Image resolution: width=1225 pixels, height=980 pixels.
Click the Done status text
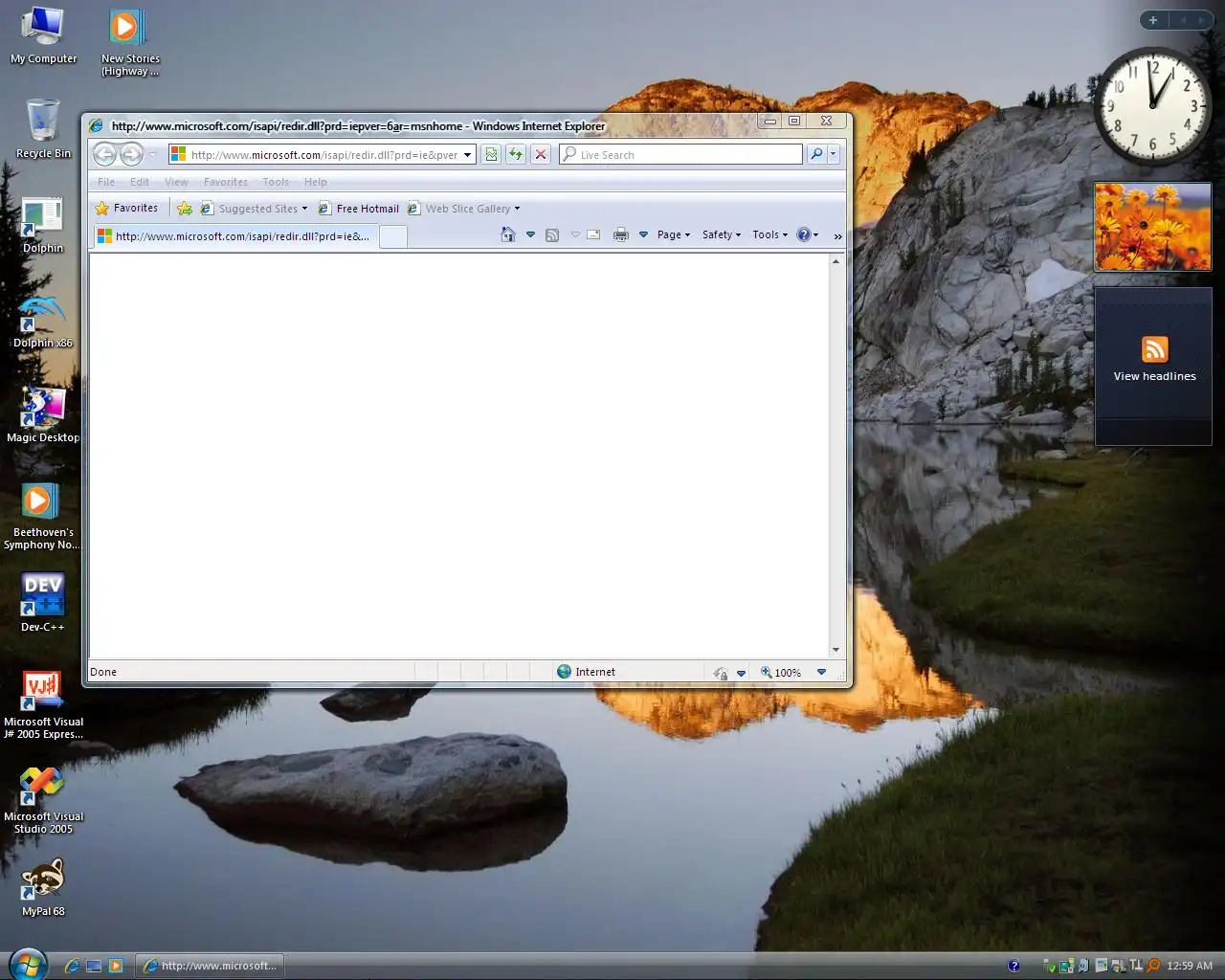(103, 672)
